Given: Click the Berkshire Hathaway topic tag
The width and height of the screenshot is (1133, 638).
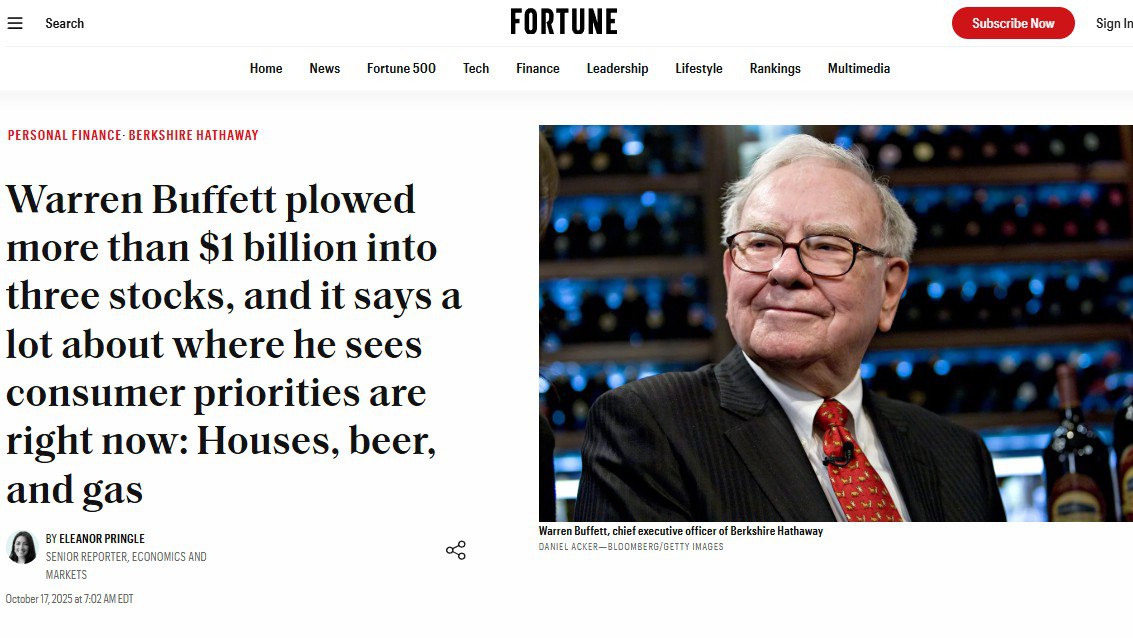Looking at the screenshot, I should (x=194, y=135).
